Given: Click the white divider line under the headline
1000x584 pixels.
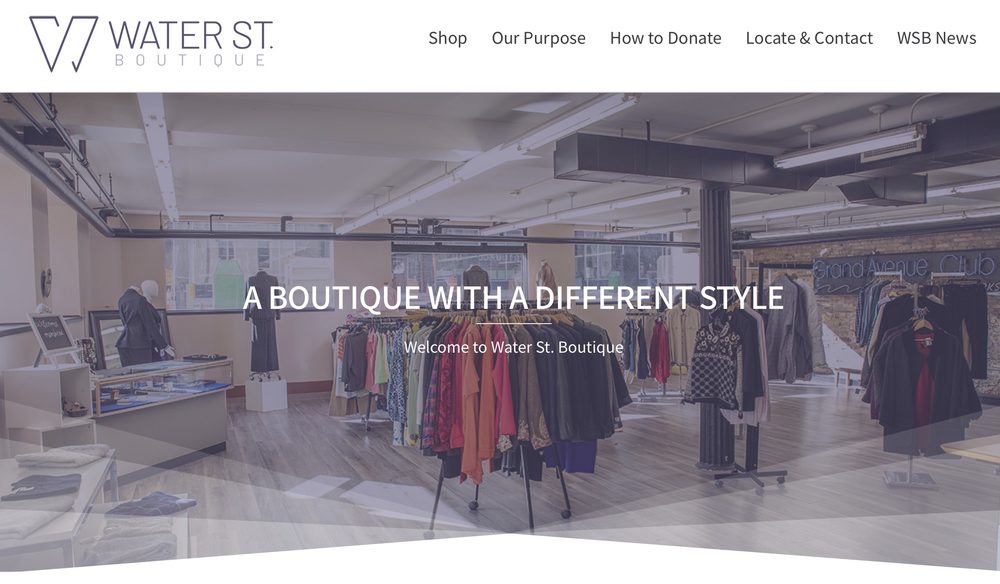Looking at the screenshot, I should pyautogui.click(x=513, y=324).
